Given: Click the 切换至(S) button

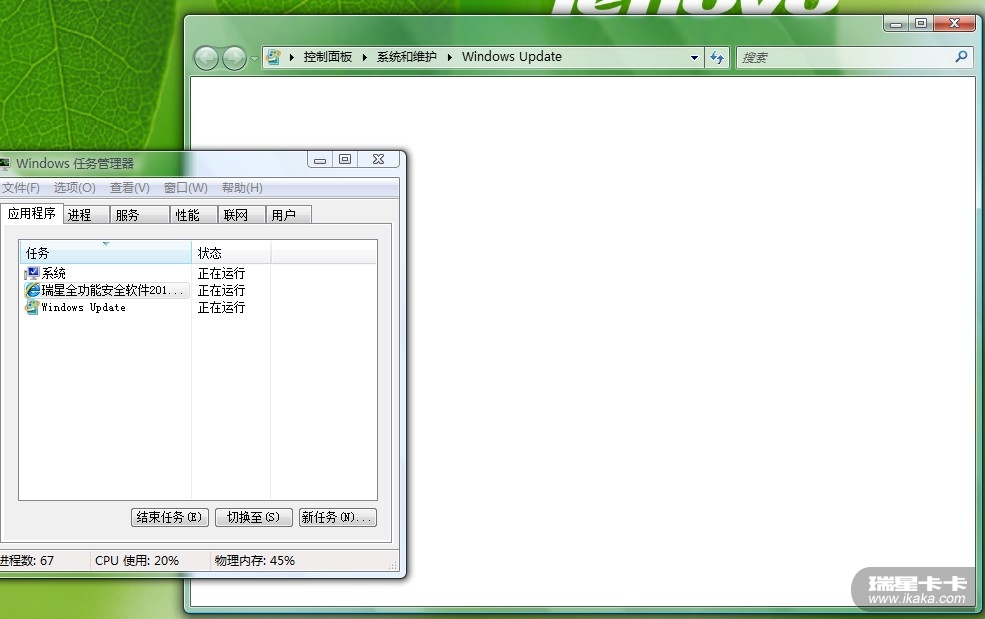Looking at the screenshot, I should [254, 517].
